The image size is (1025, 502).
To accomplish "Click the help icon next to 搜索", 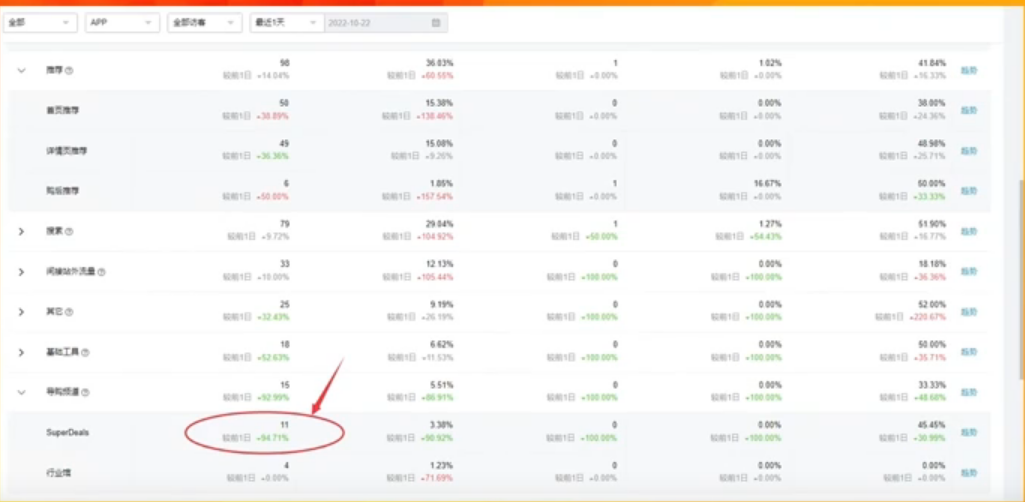I will coord(69,231).
